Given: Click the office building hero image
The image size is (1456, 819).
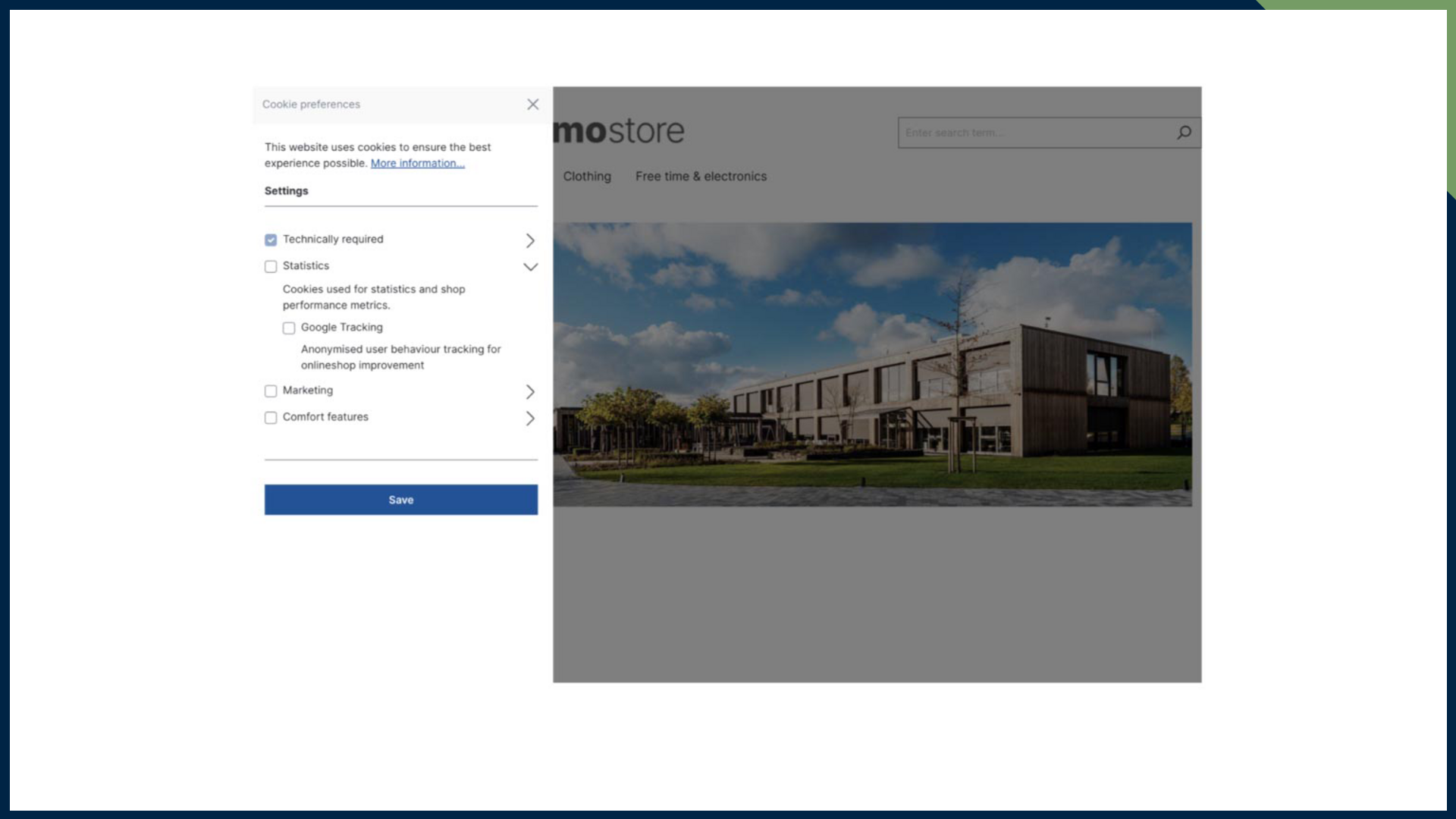Looking at the screenshot, I should point(872,364).
